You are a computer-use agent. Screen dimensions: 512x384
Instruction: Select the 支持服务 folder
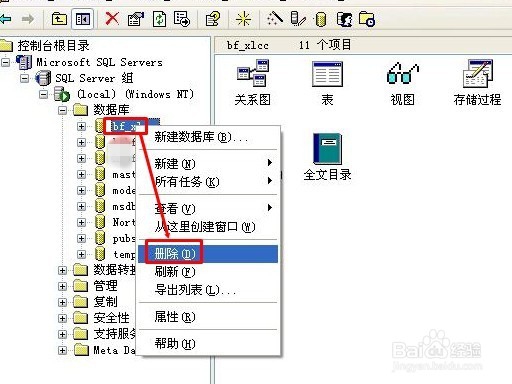tap(114, 333)
